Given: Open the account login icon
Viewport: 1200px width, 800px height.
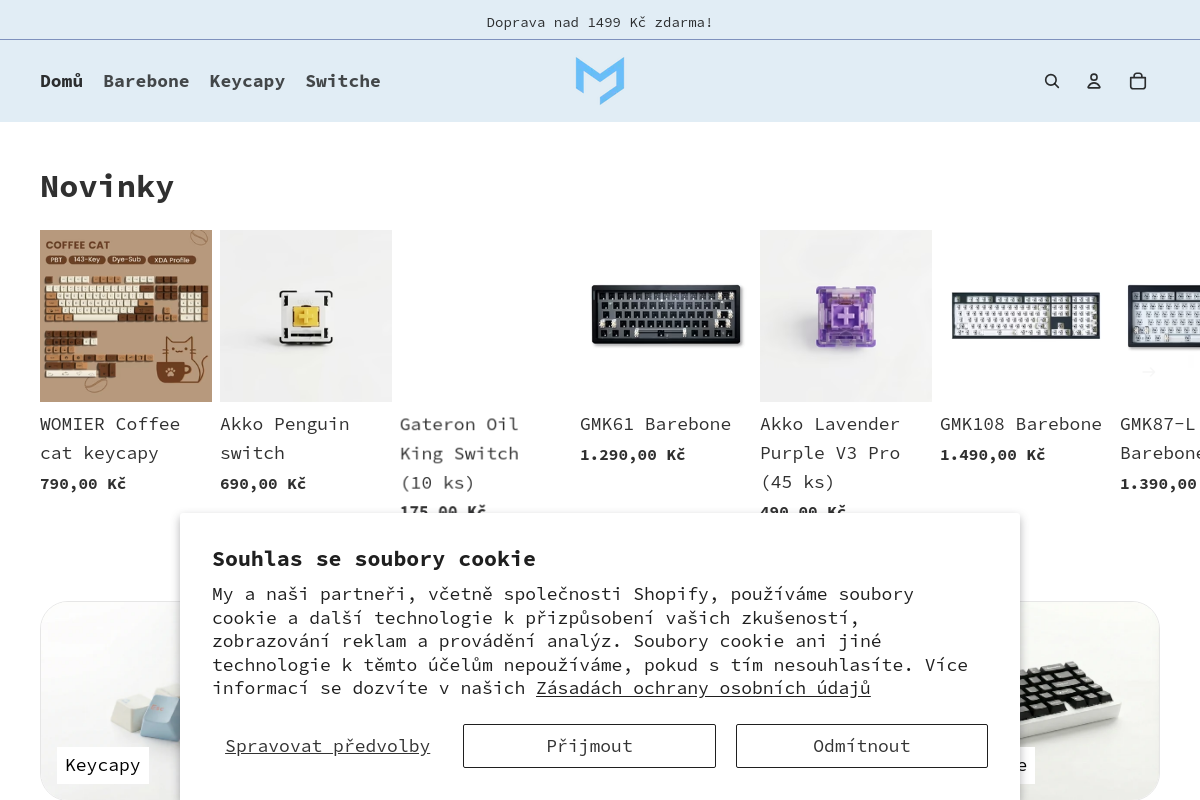Looking at the screenshot, I should tap(1094, 81).
